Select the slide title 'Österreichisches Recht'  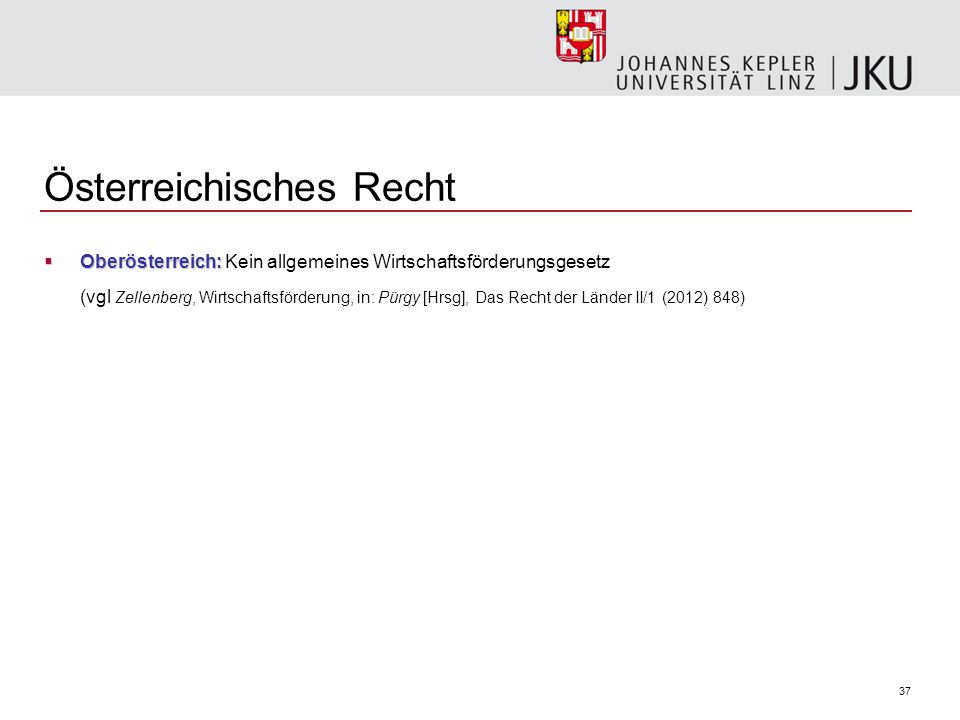click(250, 186)
